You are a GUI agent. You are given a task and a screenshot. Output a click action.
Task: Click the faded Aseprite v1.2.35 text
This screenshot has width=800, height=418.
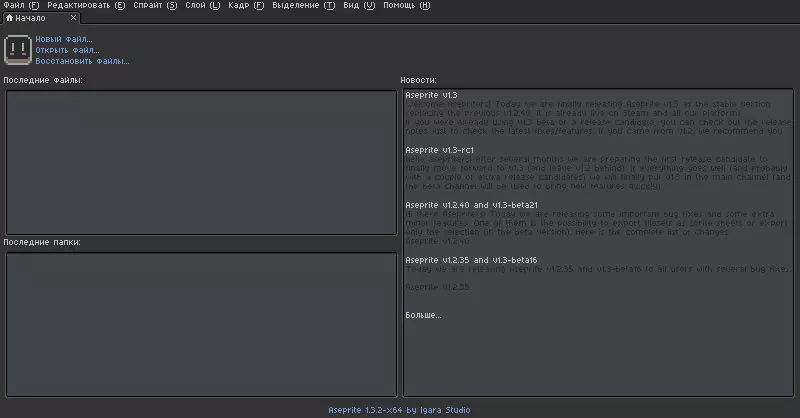point(437,287)
